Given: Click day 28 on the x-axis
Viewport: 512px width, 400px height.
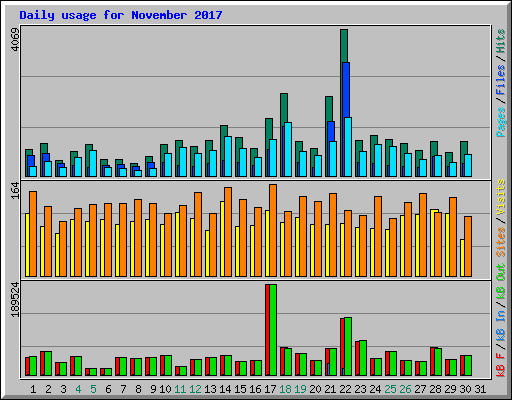Looking at the screenshot, I should point(435,389).
